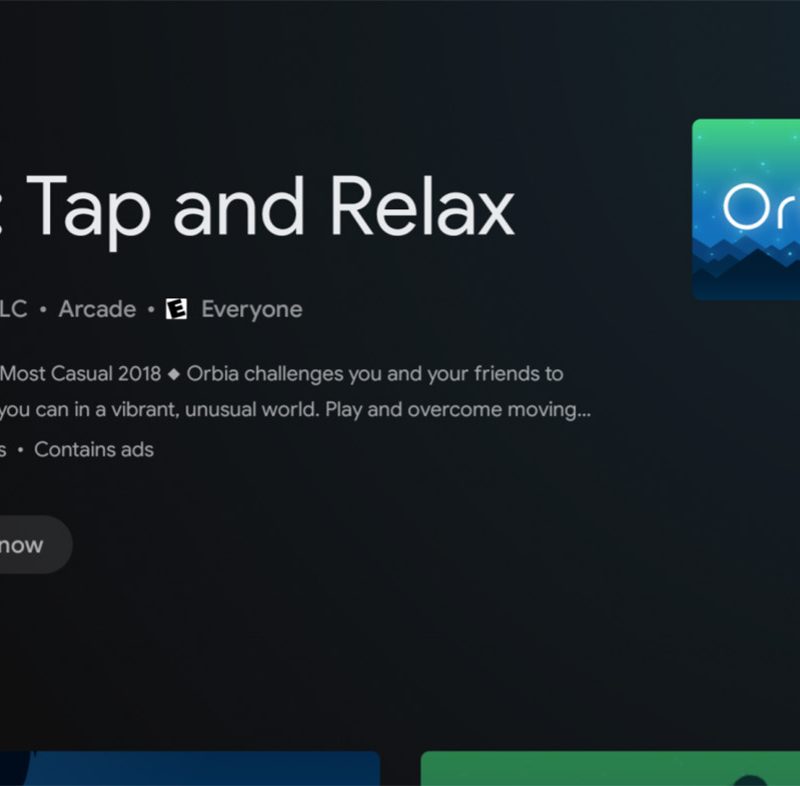Click the 'Most Casual 2018' award text
The width and height of the screenshot is (800, 786).
coord(81,374)
